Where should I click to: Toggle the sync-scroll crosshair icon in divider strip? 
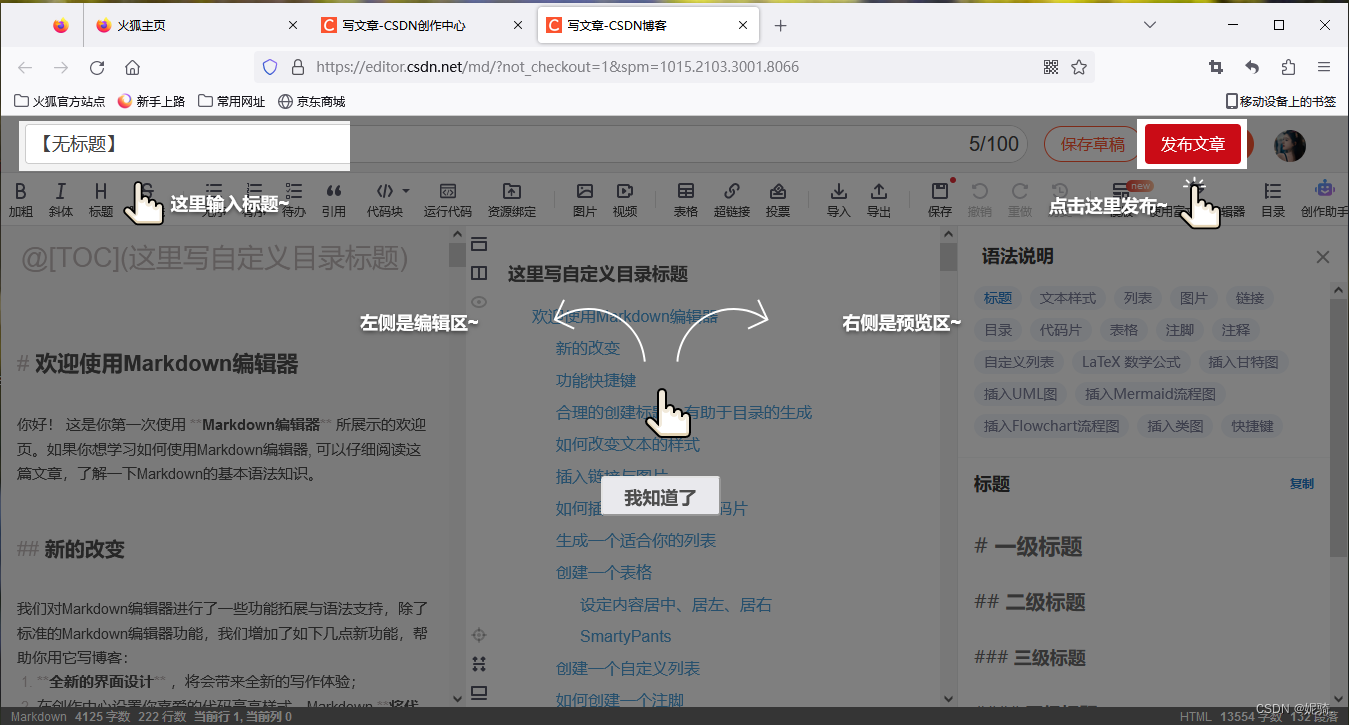479,634
